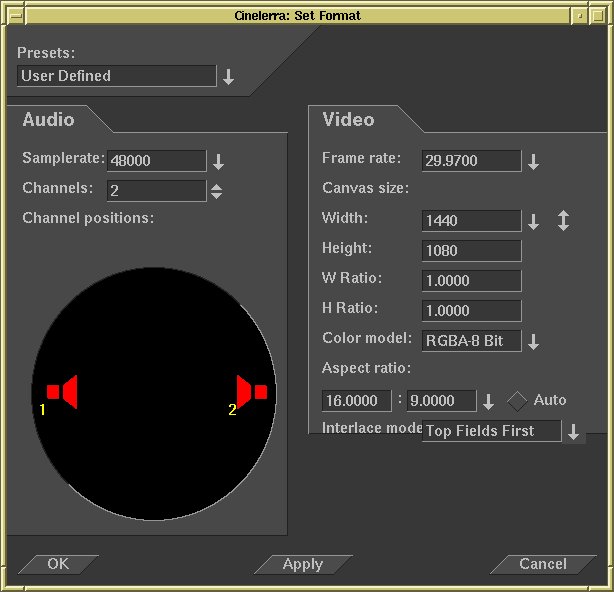Click the RGBA-8 Bit color model field
This screenshot has height=592, width=614.
click(x=471, y=341)
